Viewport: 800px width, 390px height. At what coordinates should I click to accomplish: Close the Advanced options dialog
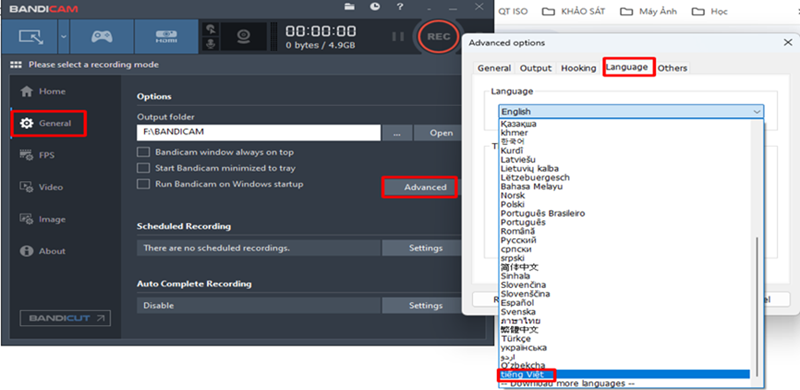tap(788, 43)
